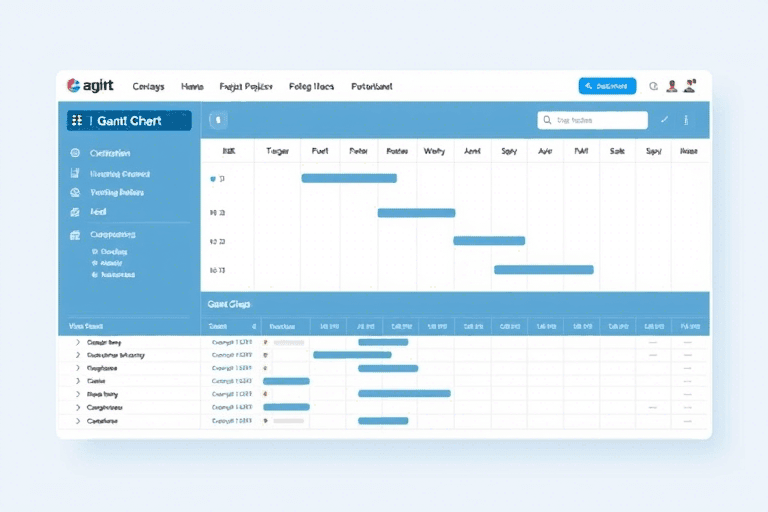Click the circular icon right of blue button
Image resolution: width=768 pixels, height=512 pixels.
click(x=654, y=87)
